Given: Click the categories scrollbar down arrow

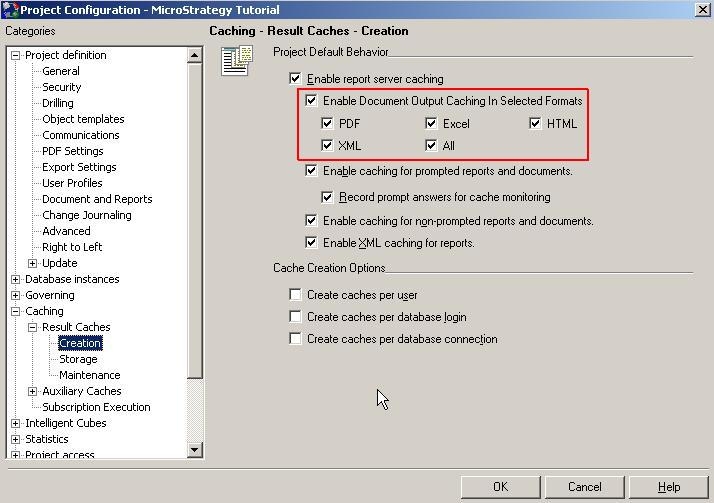Looking at the screenshot, I should tap(194, 450).
